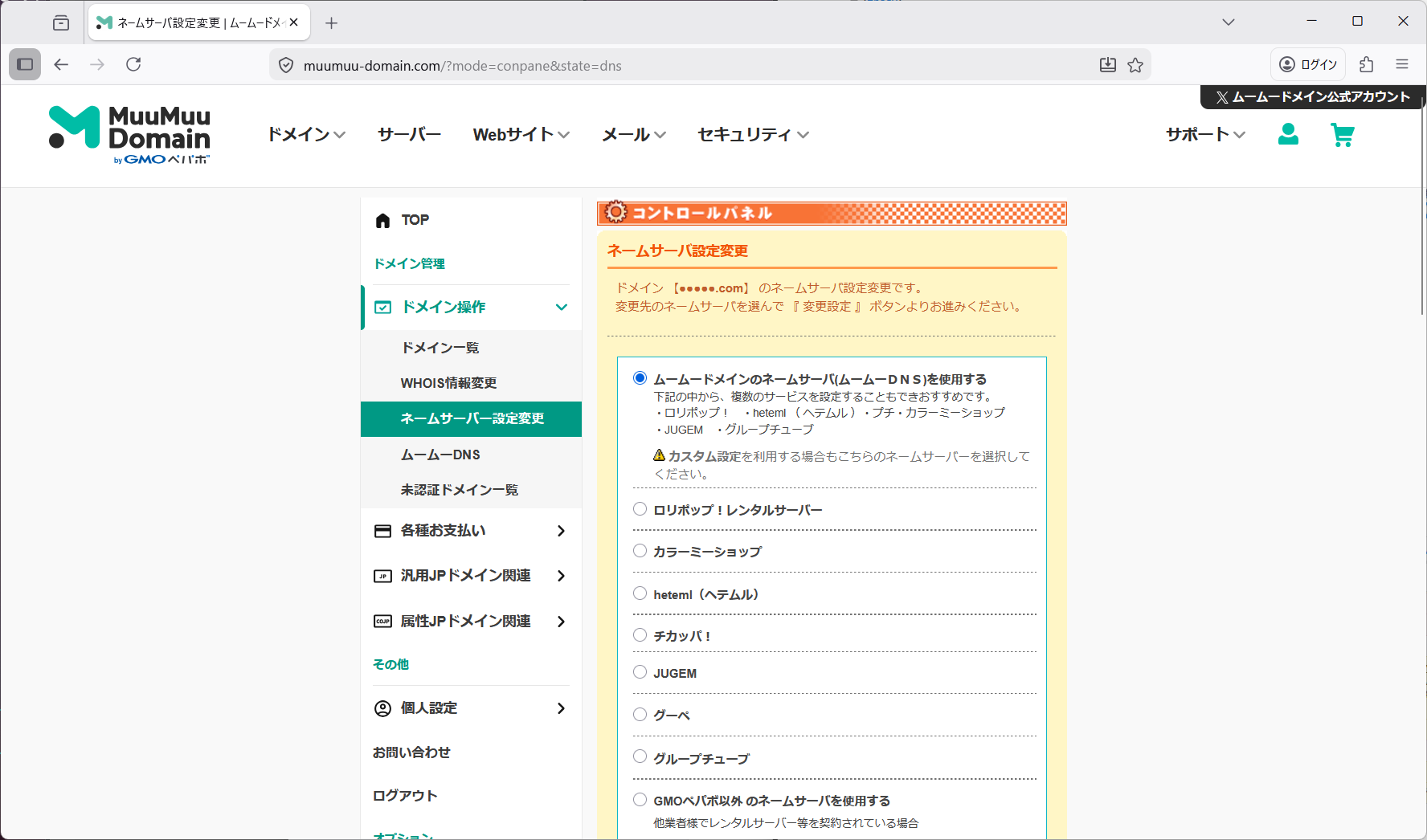Click the shield tracking protection icon
This screenshot has width=1427, height=840.
(x=286, y=65)
